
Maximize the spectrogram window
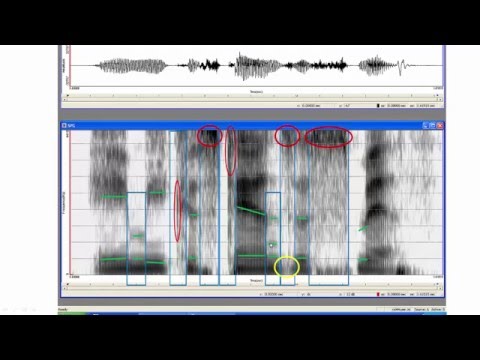click(x=433, y=125)
